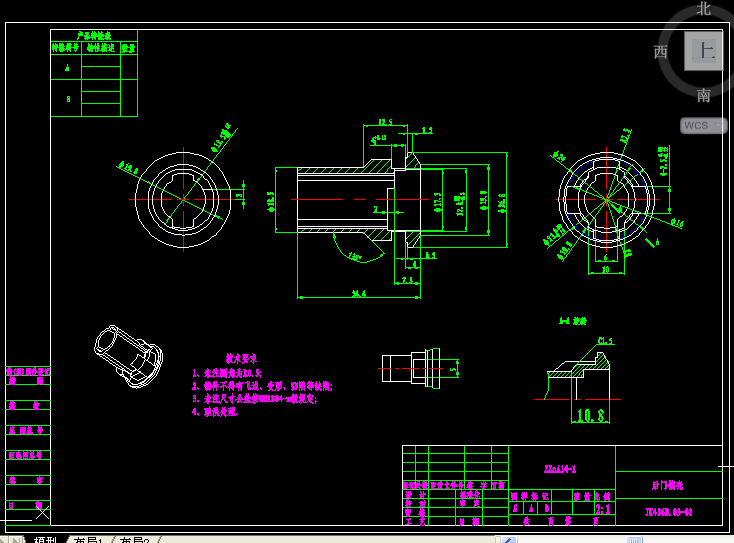Select the 136° angle dimension
734x543 pixels.
pyautogui.click(x=355, y=256)
